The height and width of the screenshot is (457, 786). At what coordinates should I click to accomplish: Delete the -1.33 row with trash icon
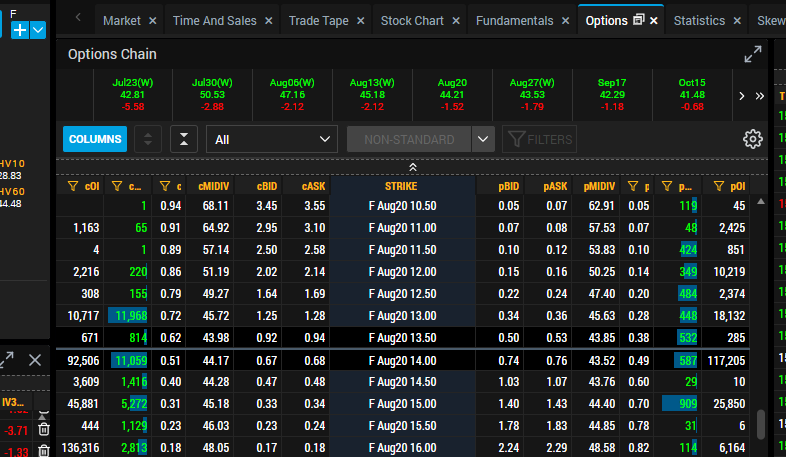(44, 451)
